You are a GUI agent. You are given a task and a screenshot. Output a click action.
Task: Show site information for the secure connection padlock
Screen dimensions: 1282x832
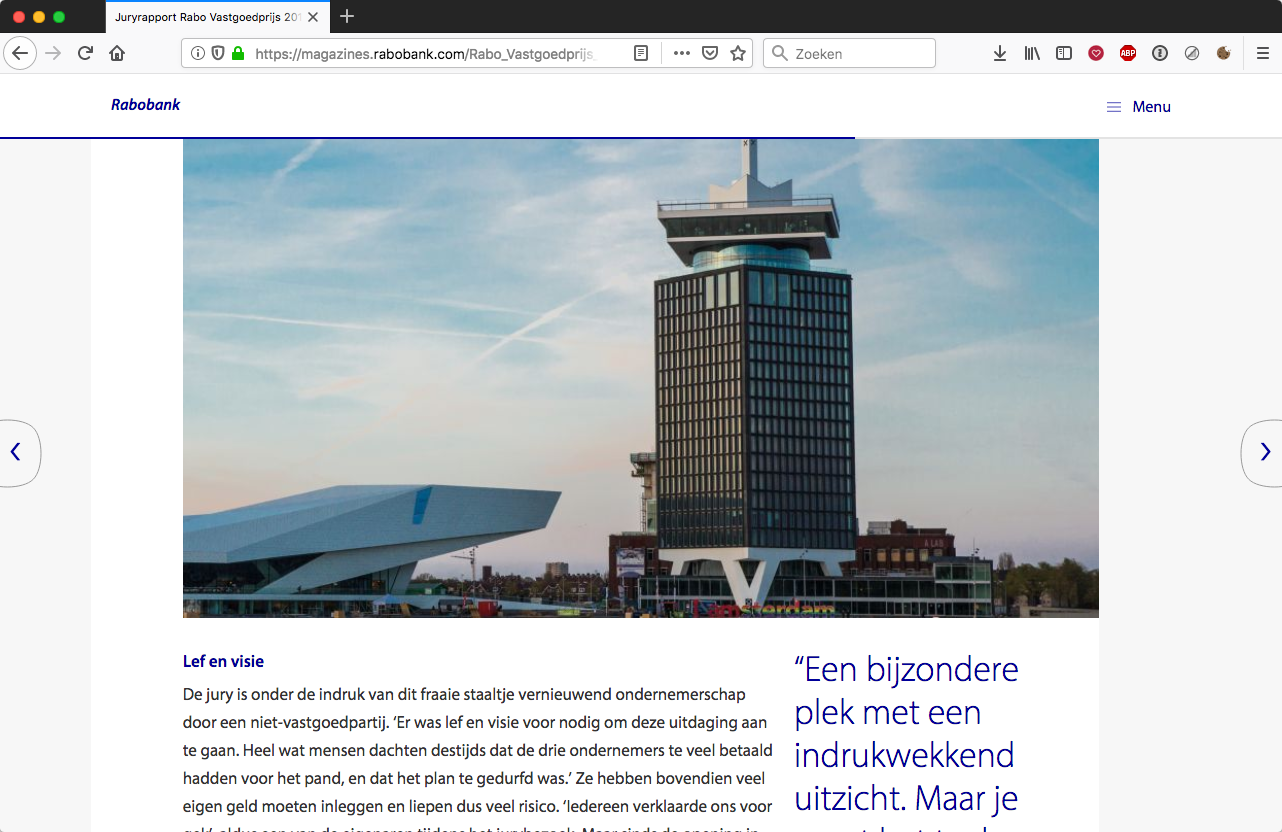coord(238,54)
